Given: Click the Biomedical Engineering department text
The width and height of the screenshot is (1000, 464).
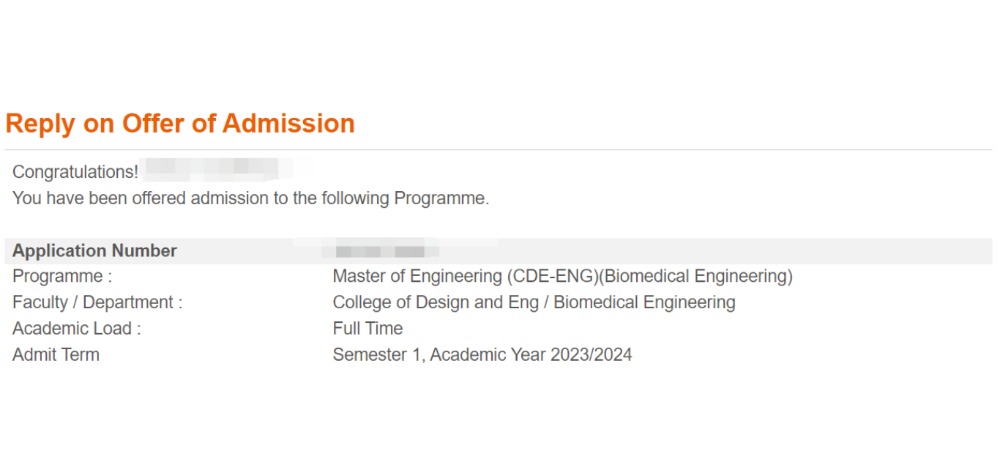Looking at the screenshot, I should (x=644, y=303).
